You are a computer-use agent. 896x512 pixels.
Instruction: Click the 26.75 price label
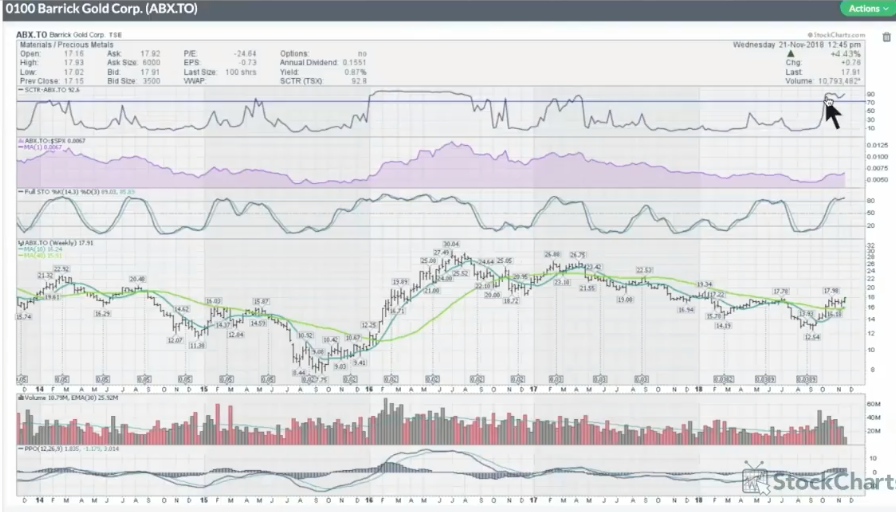pos(577,255)
